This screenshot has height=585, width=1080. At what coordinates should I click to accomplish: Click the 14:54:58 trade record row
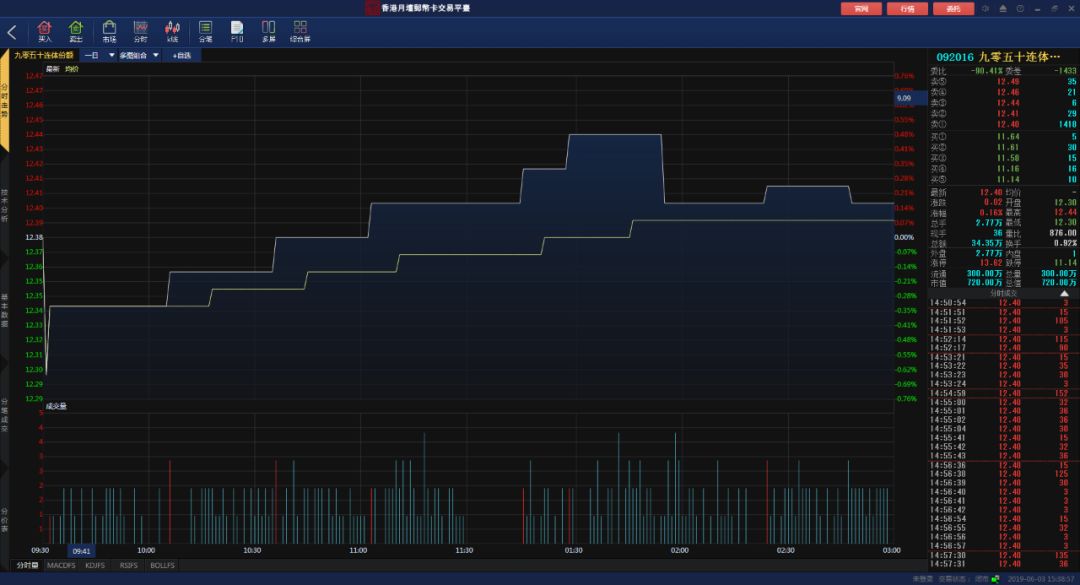(1003, 393)
